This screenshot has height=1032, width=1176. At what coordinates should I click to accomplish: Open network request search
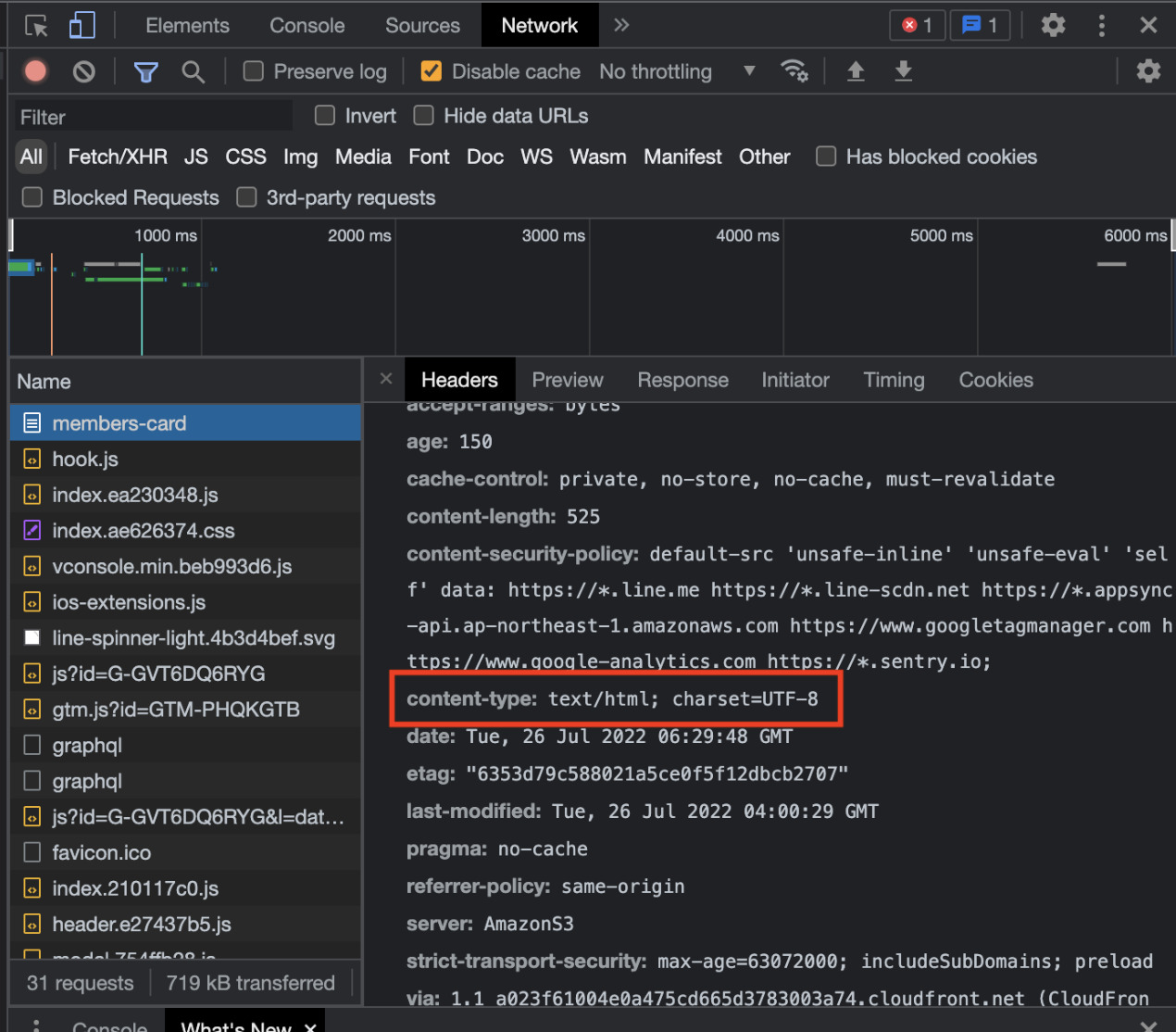coord(193,71)
